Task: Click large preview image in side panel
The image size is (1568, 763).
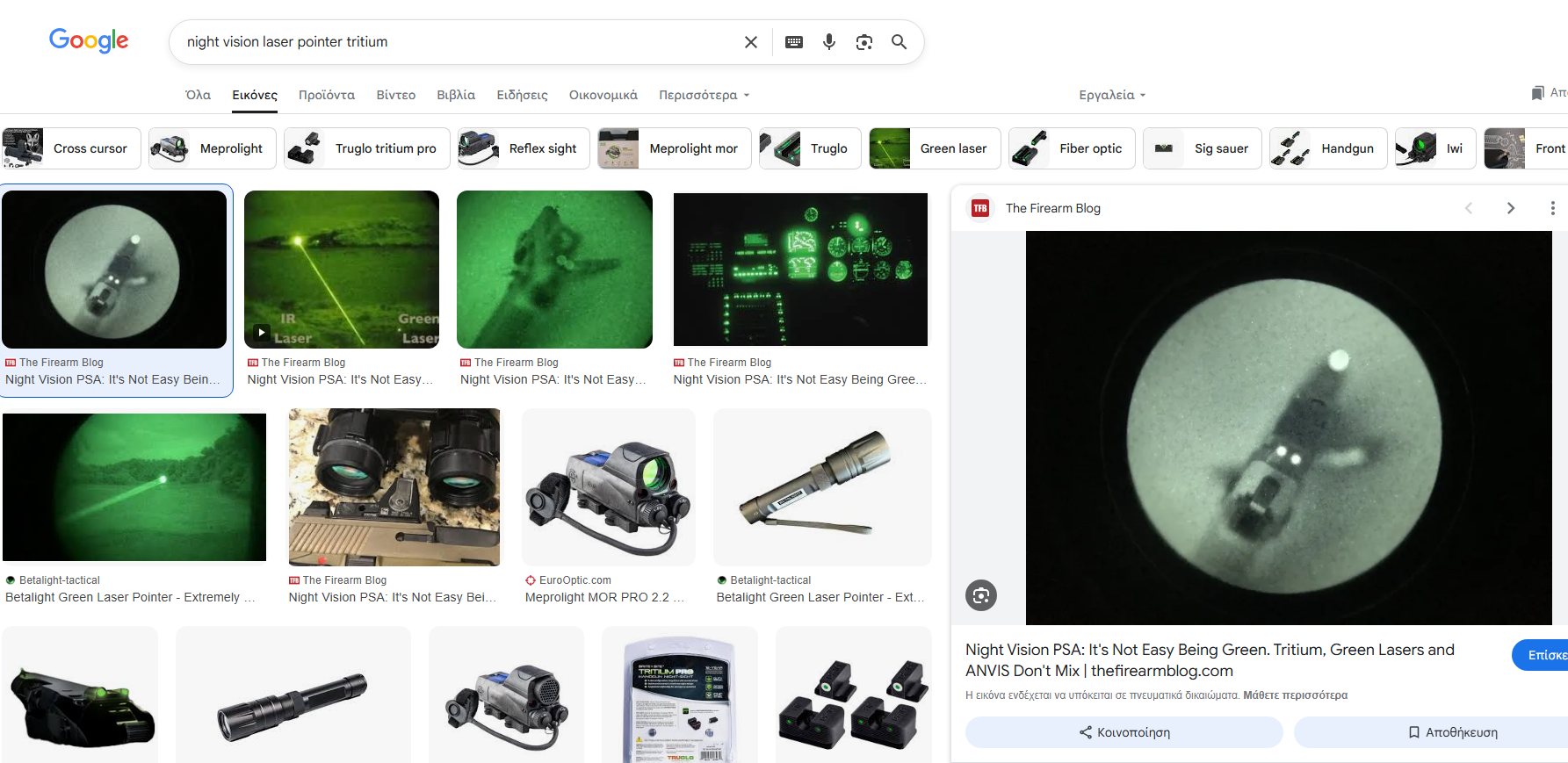Action: [1289, 428]
